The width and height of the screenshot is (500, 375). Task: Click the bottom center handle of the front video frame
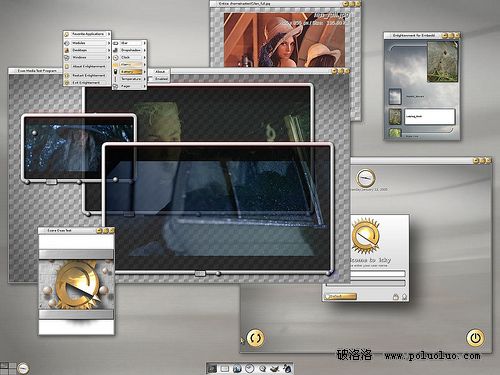point(200,274)
